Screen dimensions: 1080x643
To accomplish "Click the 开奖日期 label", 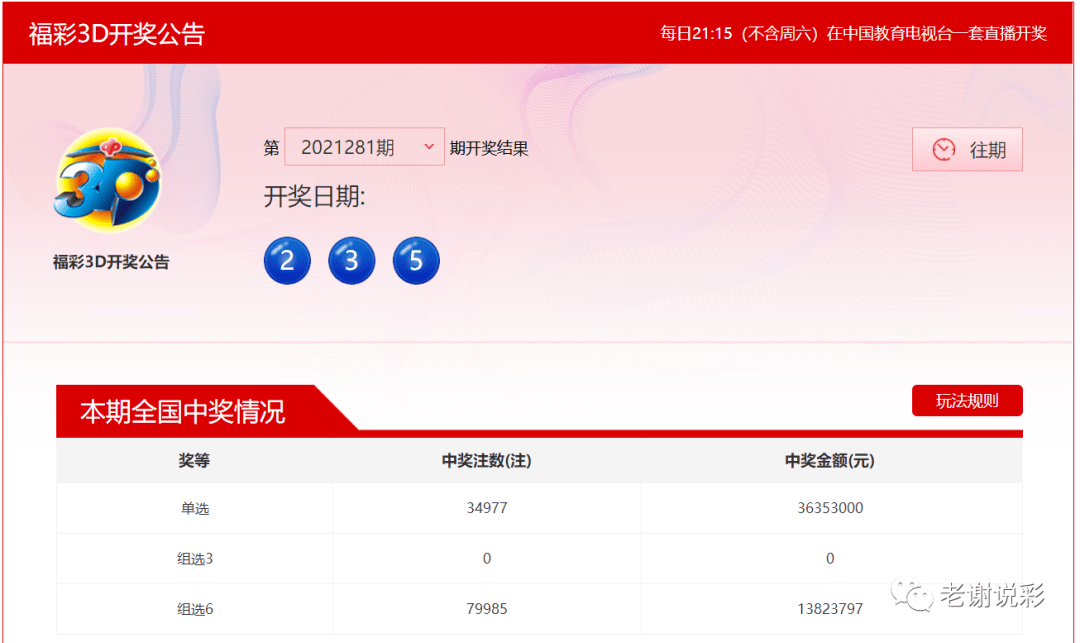I will pyautogui.click(x=314, y=197).
